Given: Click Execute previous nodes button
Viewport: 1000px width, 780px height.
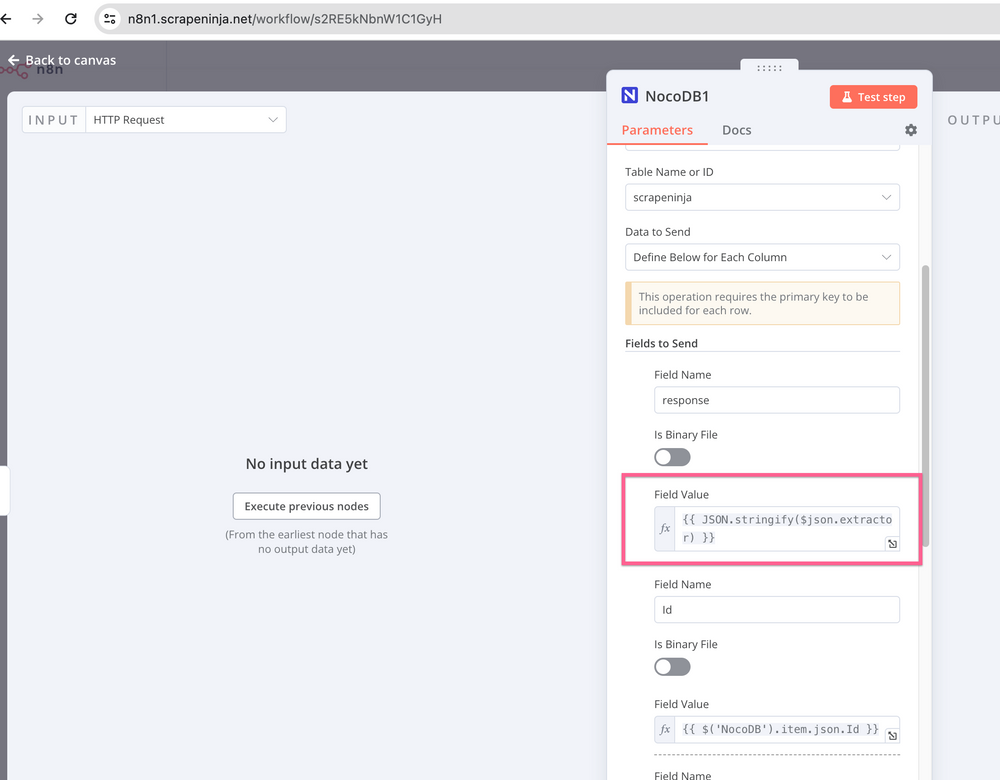Looking at the screenshot, I should [x=306, y=507].
